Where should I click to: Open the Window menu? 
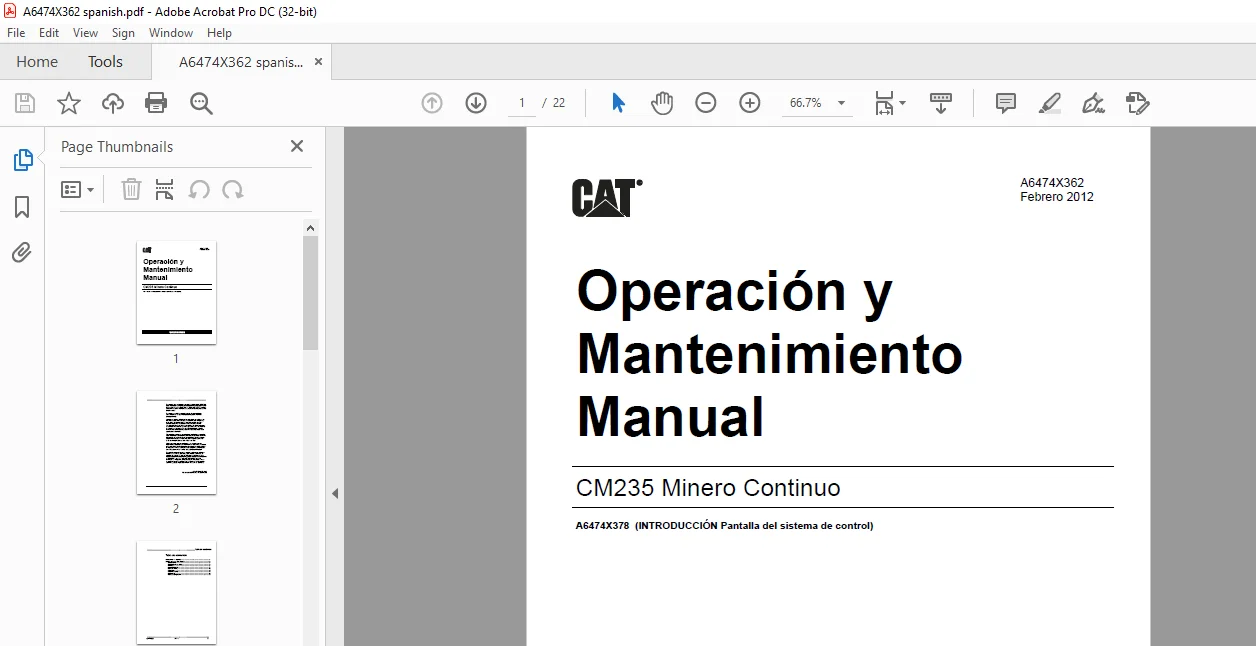[171, 33]
